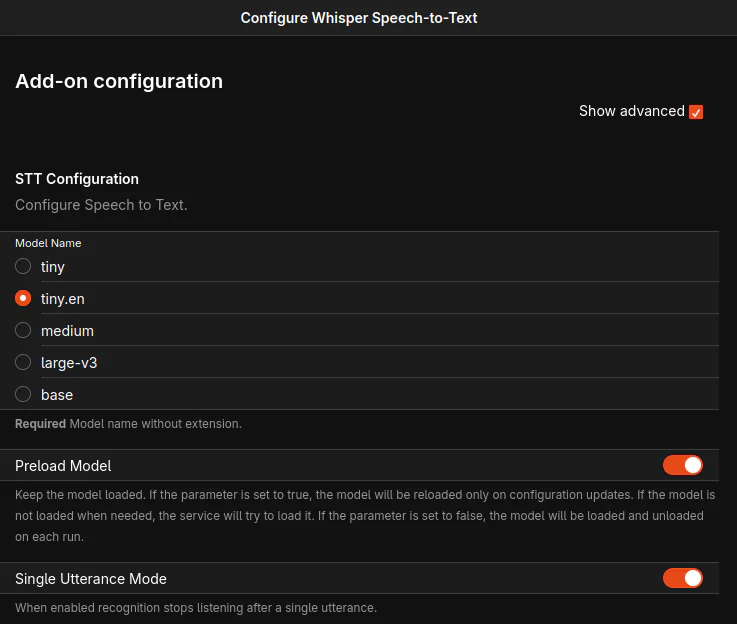Click the 'STT Configuration' section heading

point(77,179)
